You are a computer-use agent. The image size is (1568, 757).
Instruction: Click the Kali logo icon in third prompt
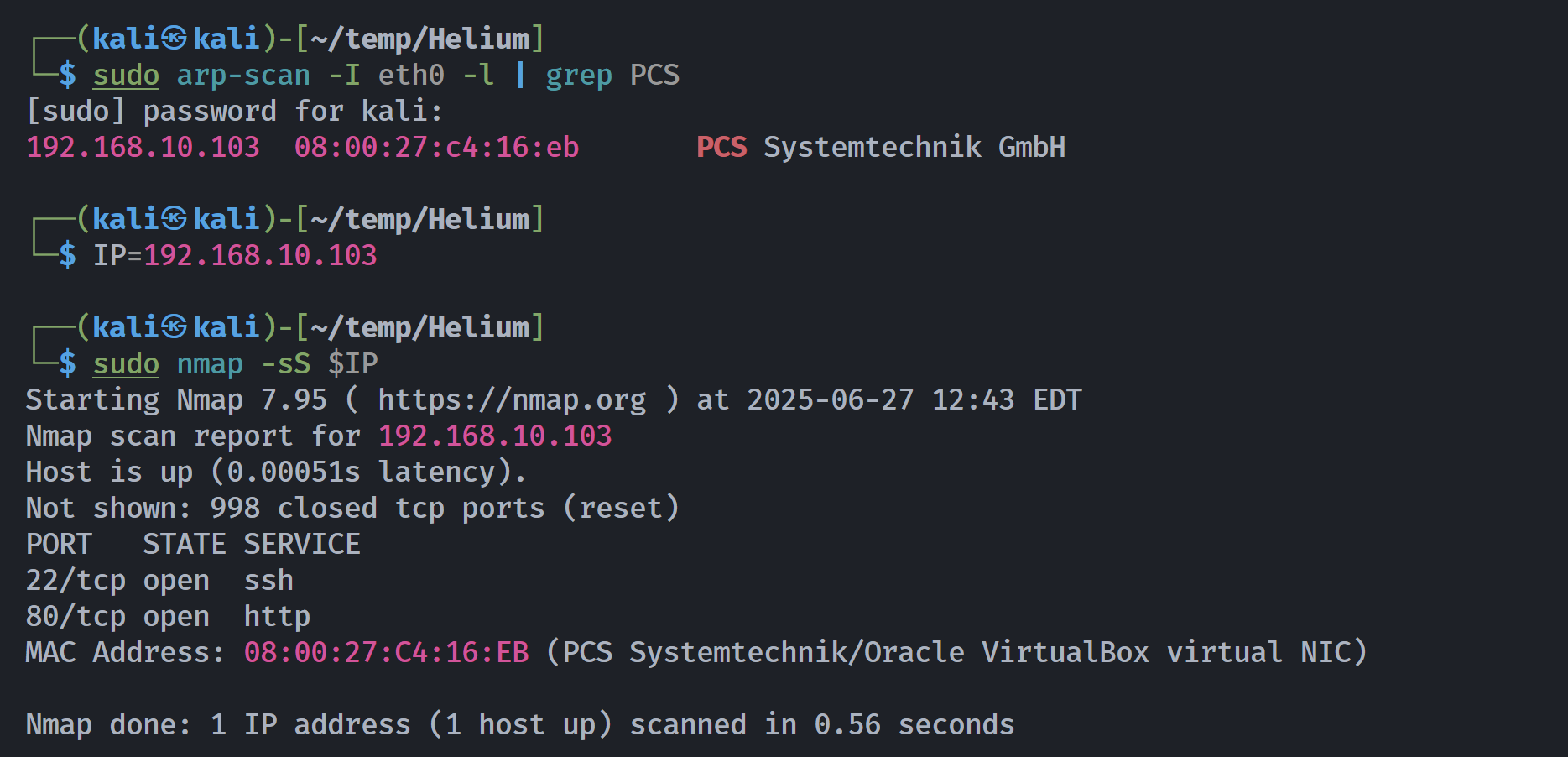[174, 327]
